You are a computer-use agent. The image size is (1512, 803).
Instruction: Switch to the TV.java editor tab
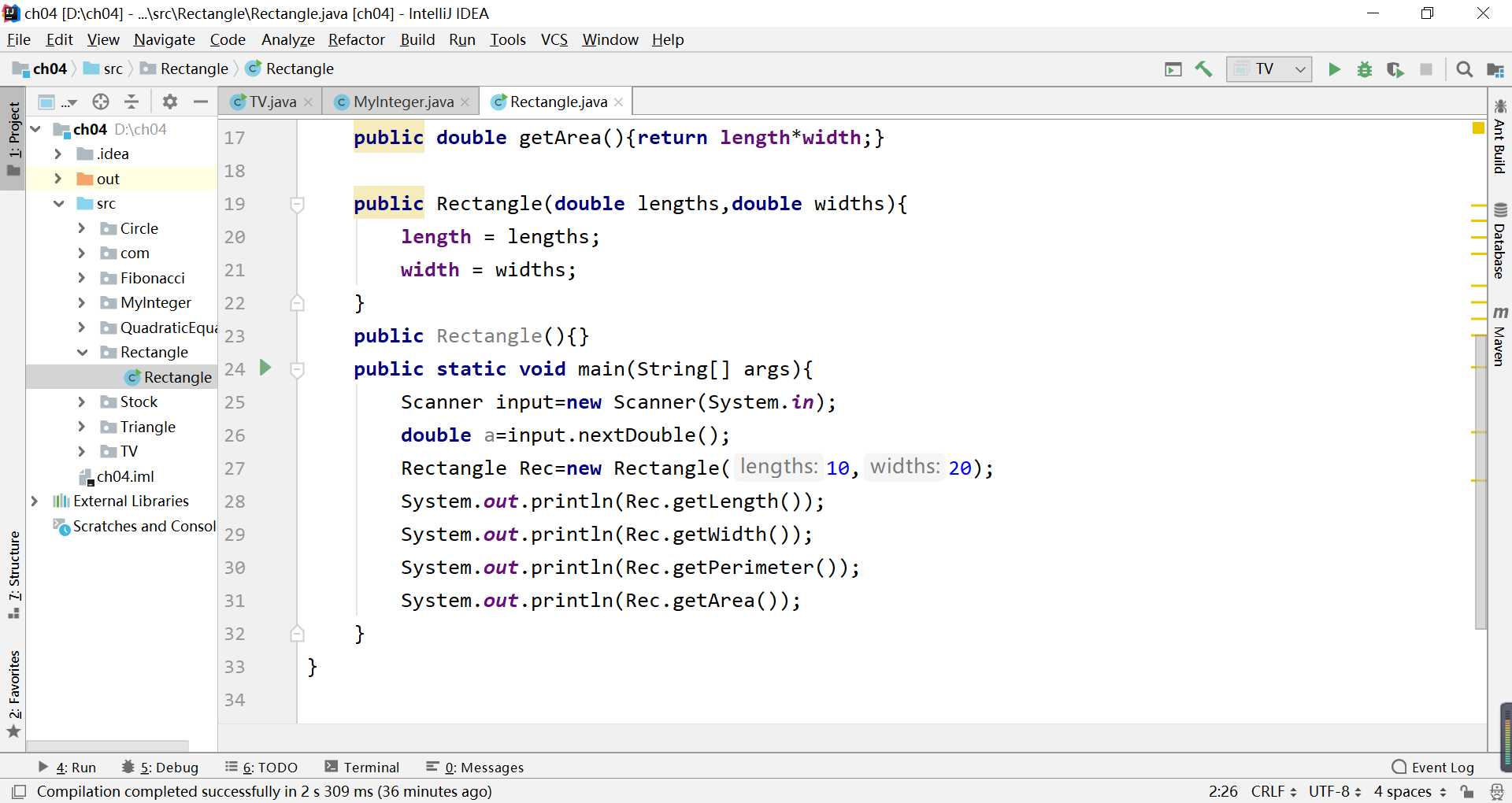(x=272, y=102)
